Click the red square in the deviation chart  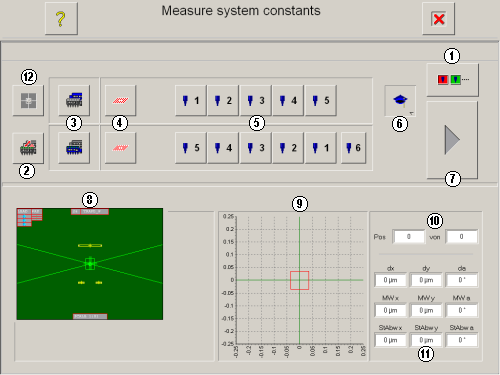pos(299,280)
